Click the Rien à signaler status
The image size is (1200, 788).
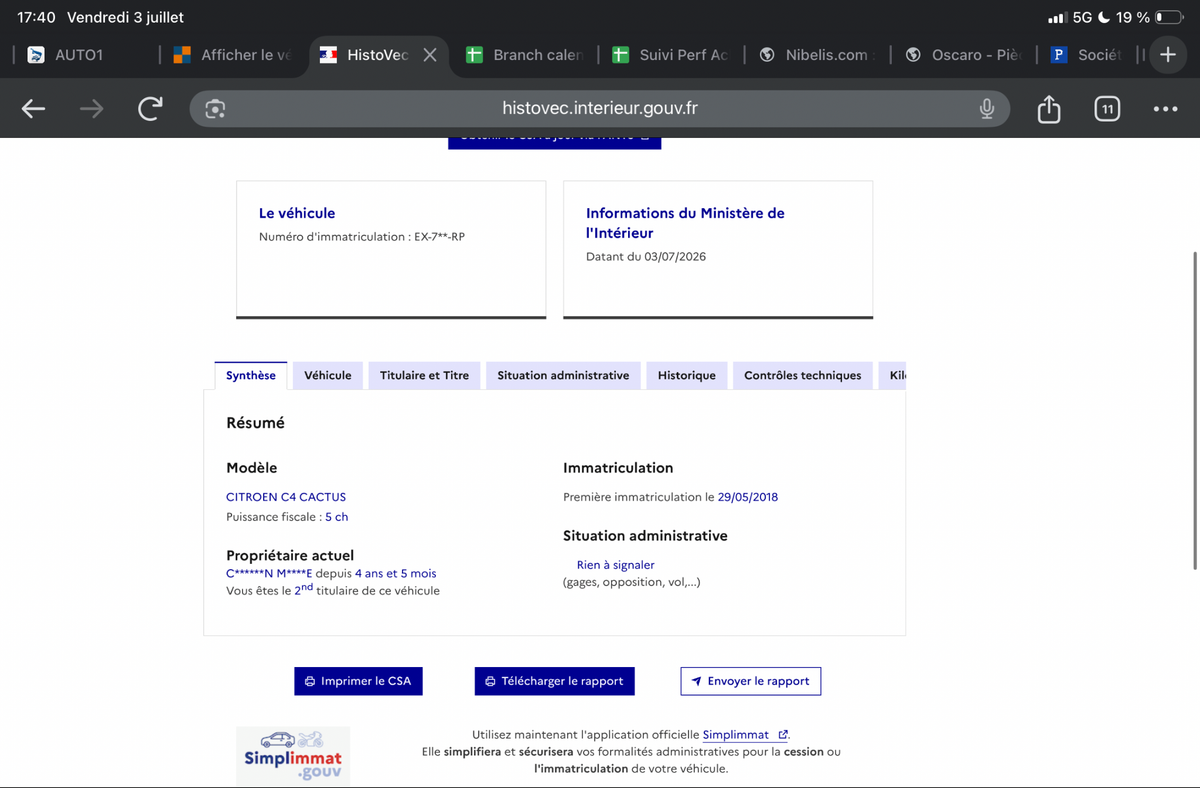(x=616, y=565)
